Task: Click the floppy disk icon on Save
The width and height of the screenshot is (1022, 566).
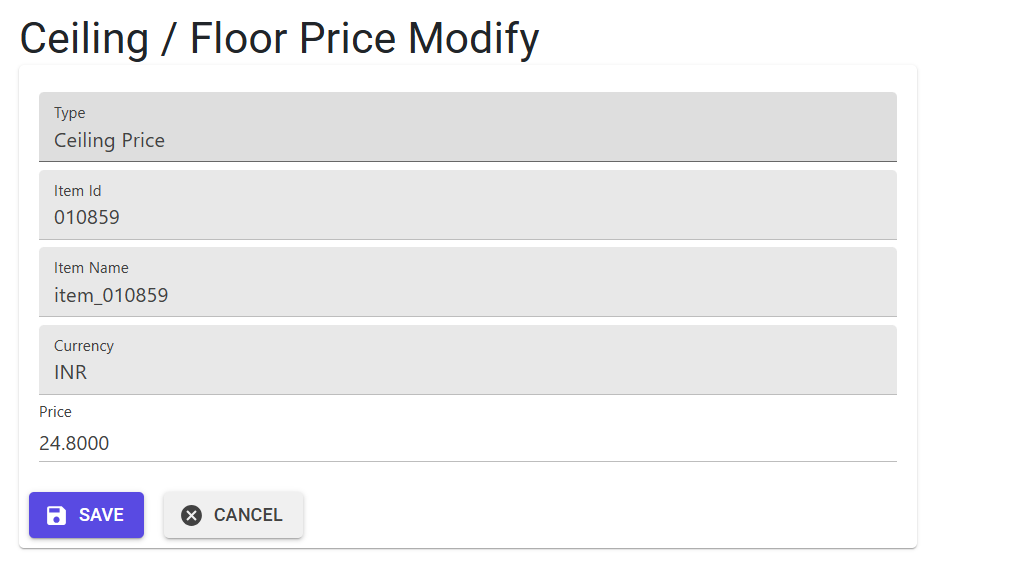Action: click(57, 515)
